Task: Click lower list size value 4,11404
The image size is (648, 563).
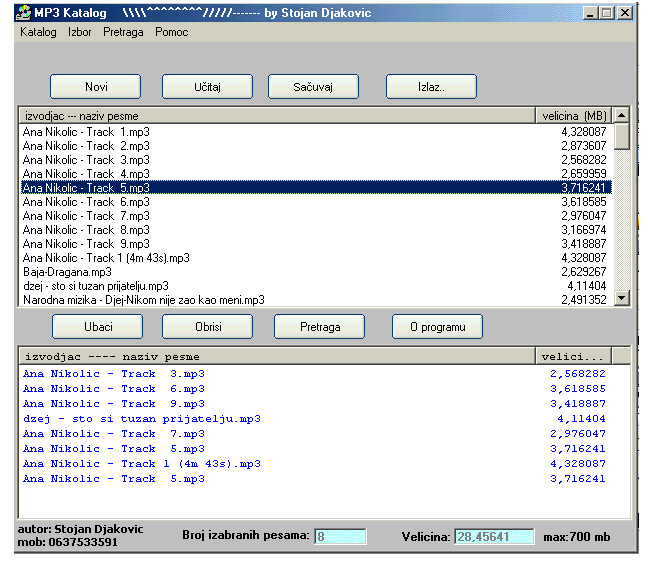Action: coord(581,419)
